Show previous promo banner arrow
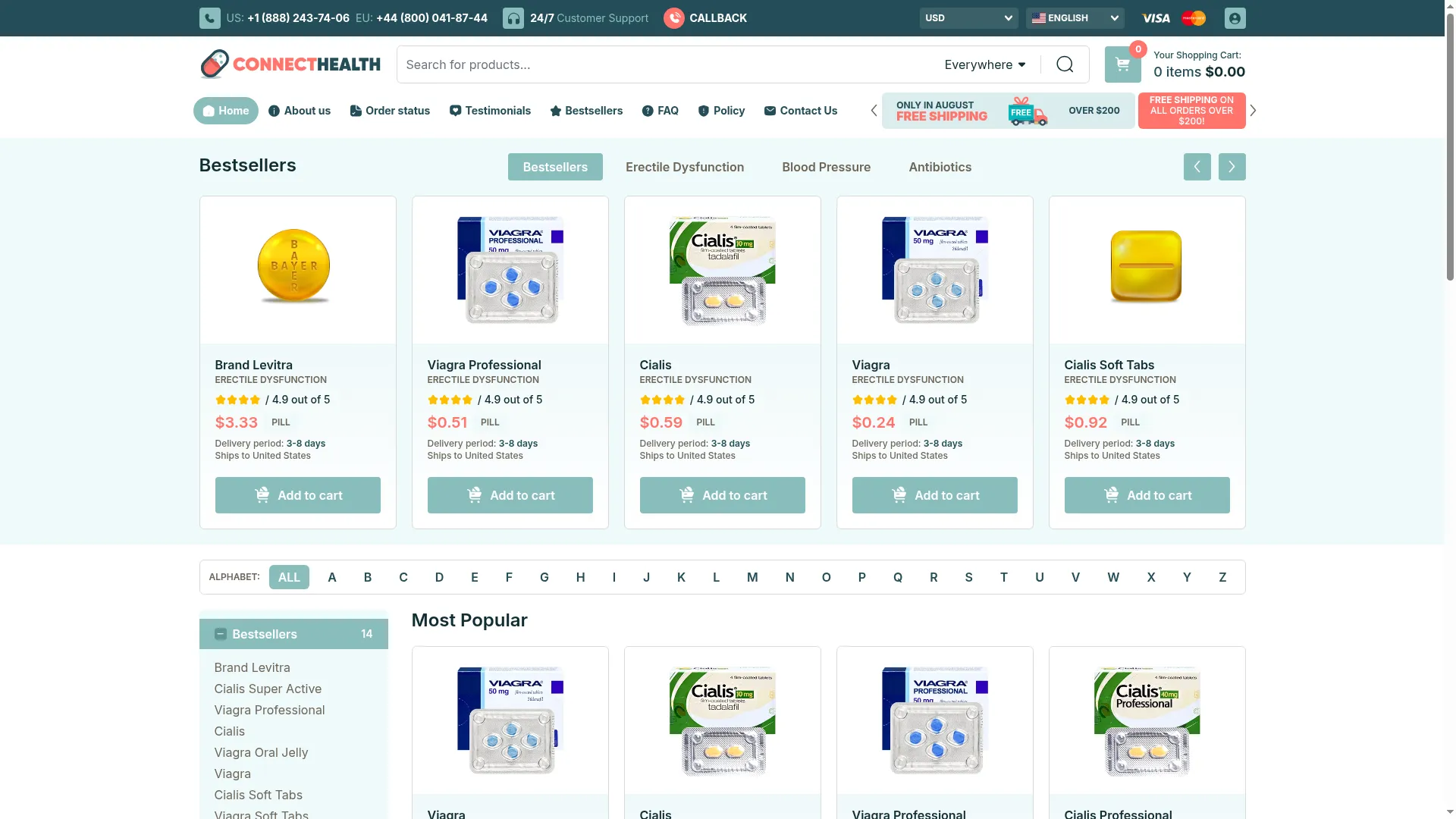1456x819 pixels. pyautogui.click(x=874, y=111)
